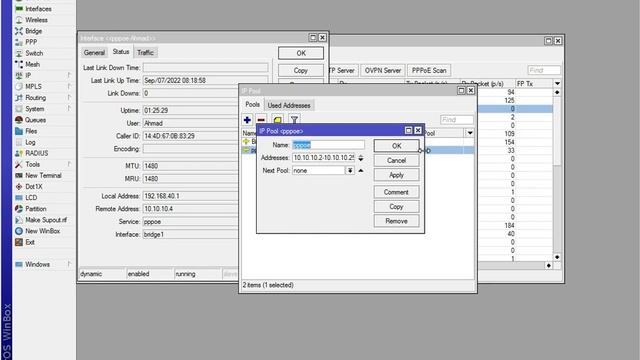Switch to General tab in Interface window
Viewport: 640px width, 360px height.
point(94,53)
